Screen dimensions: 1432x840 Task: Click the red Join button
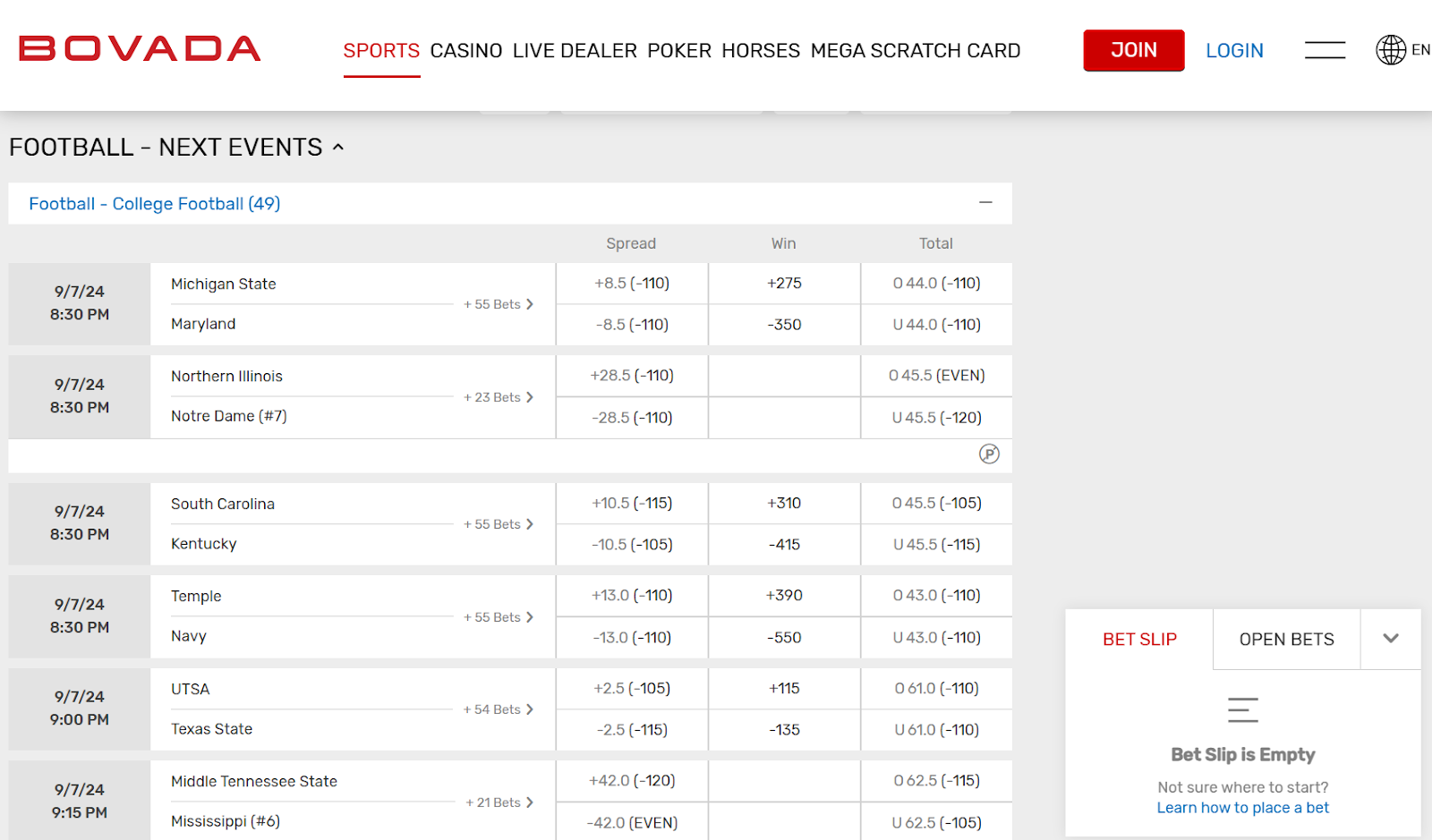[x=1134, y=50]
